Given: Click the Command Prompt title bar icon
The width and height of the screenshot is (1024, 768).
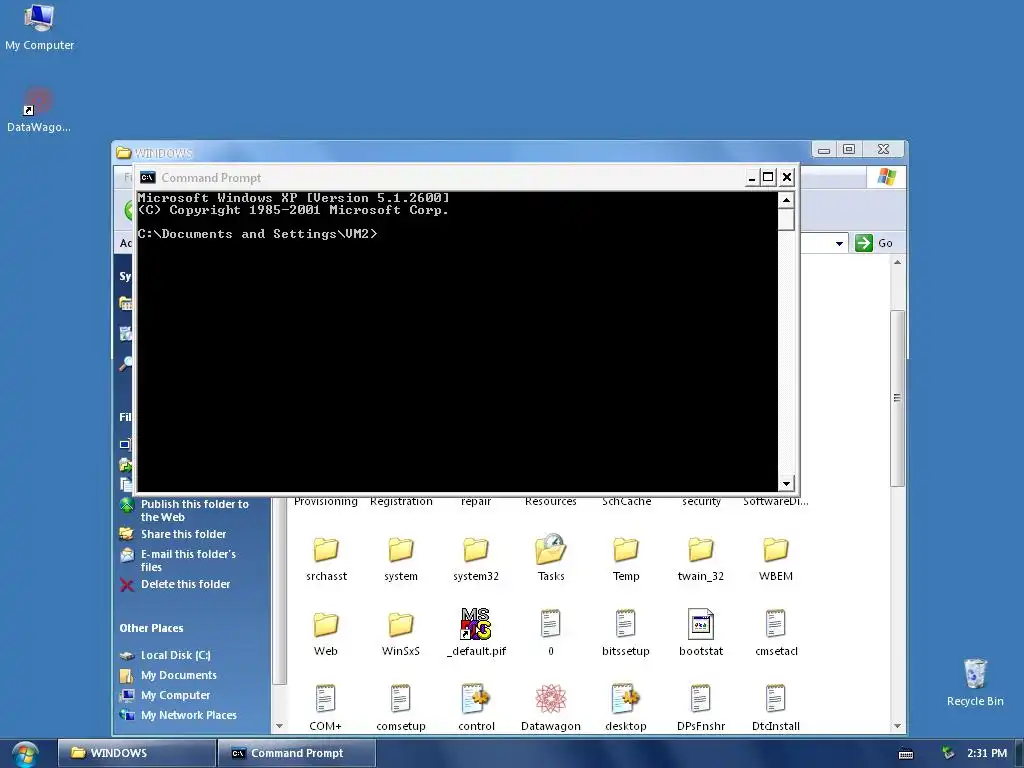Looking at the screenshot, I should [x=148, y=178].
